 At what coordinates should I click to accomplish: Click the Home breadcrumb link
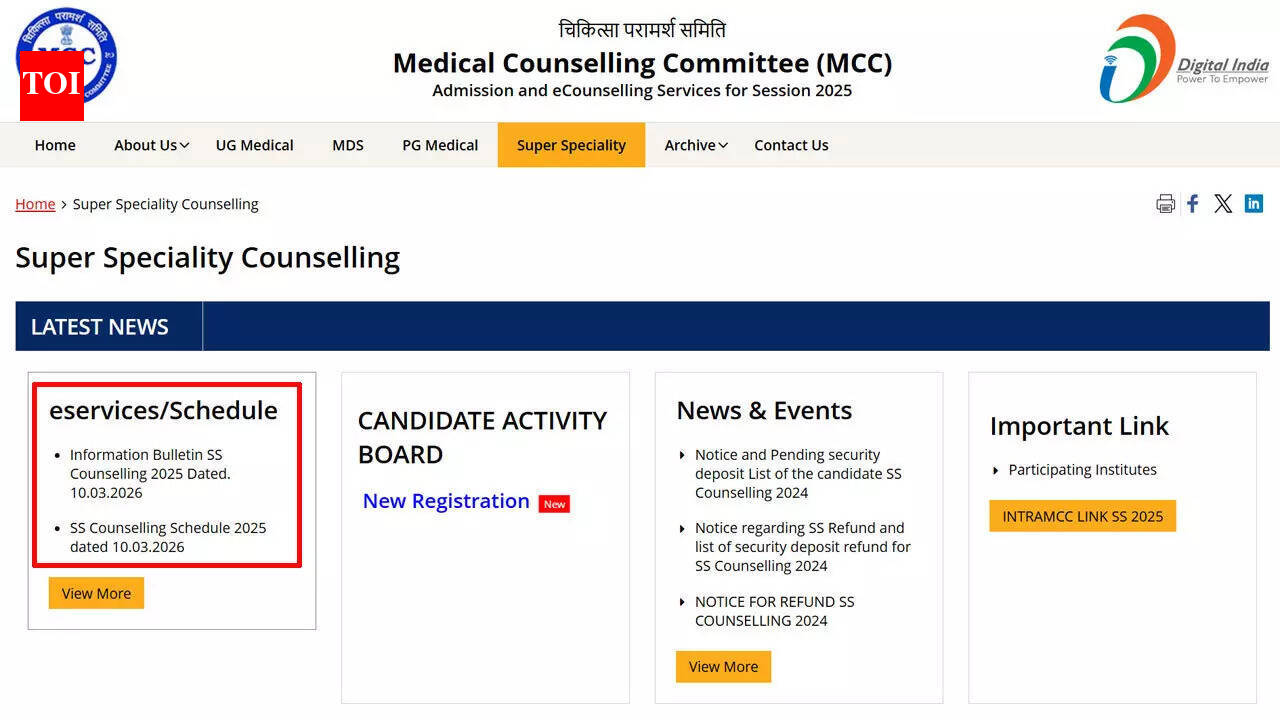[35, 204]
